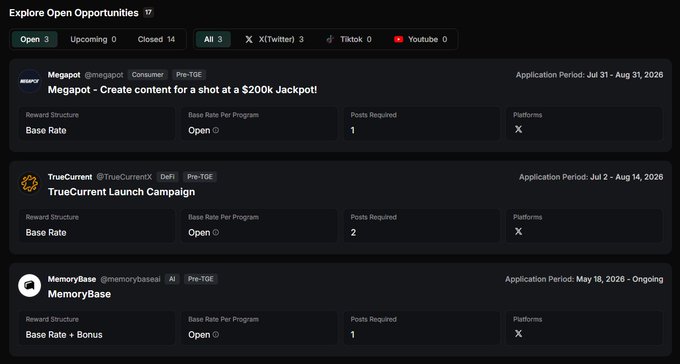Viewport: 680px width, 364px height.
Task: Filter by X(Twitter) platform
Action: [275, 39]
